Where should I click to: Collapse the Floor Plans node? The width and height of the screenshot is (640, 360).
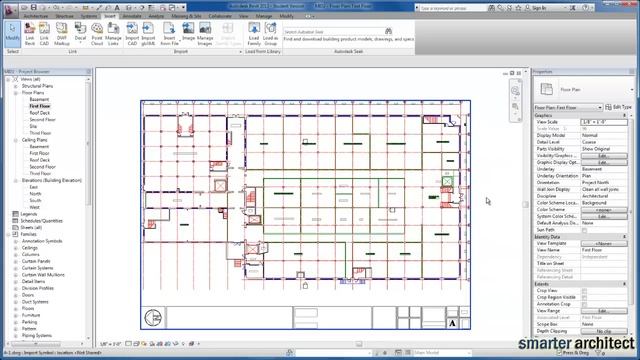click(16, 93)
